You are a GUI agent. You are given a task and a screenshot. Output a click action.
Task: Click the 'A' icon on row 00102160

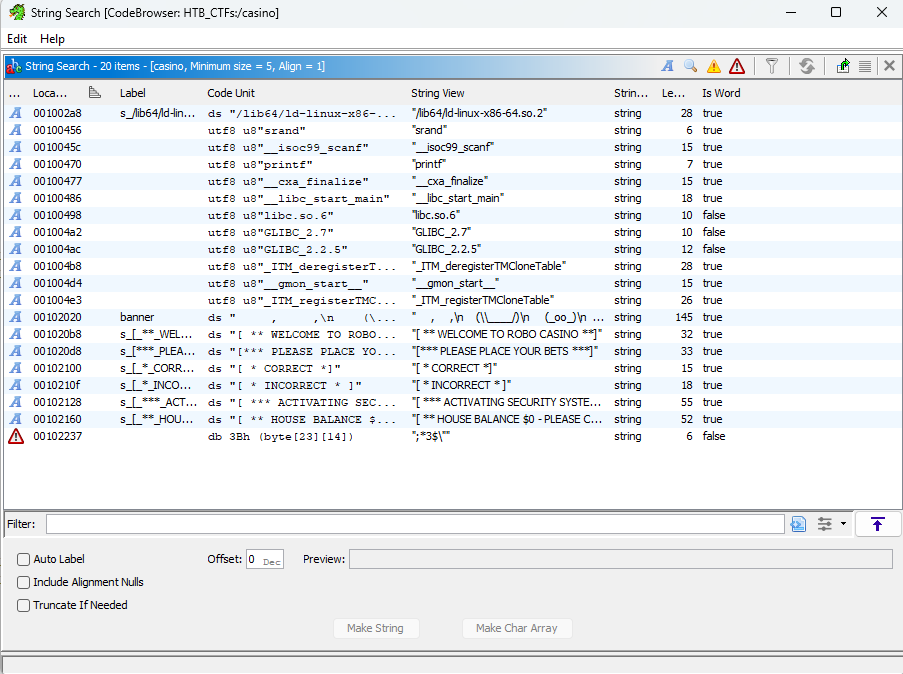16,419
